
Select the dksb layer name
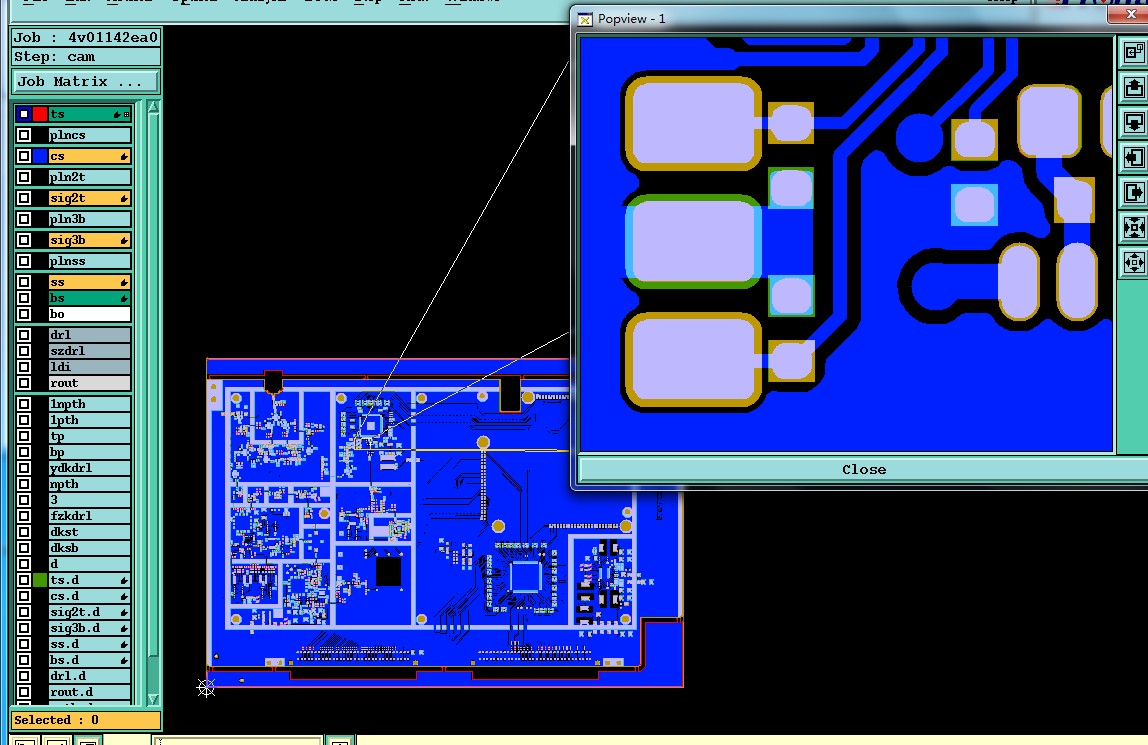click(89, 548)
